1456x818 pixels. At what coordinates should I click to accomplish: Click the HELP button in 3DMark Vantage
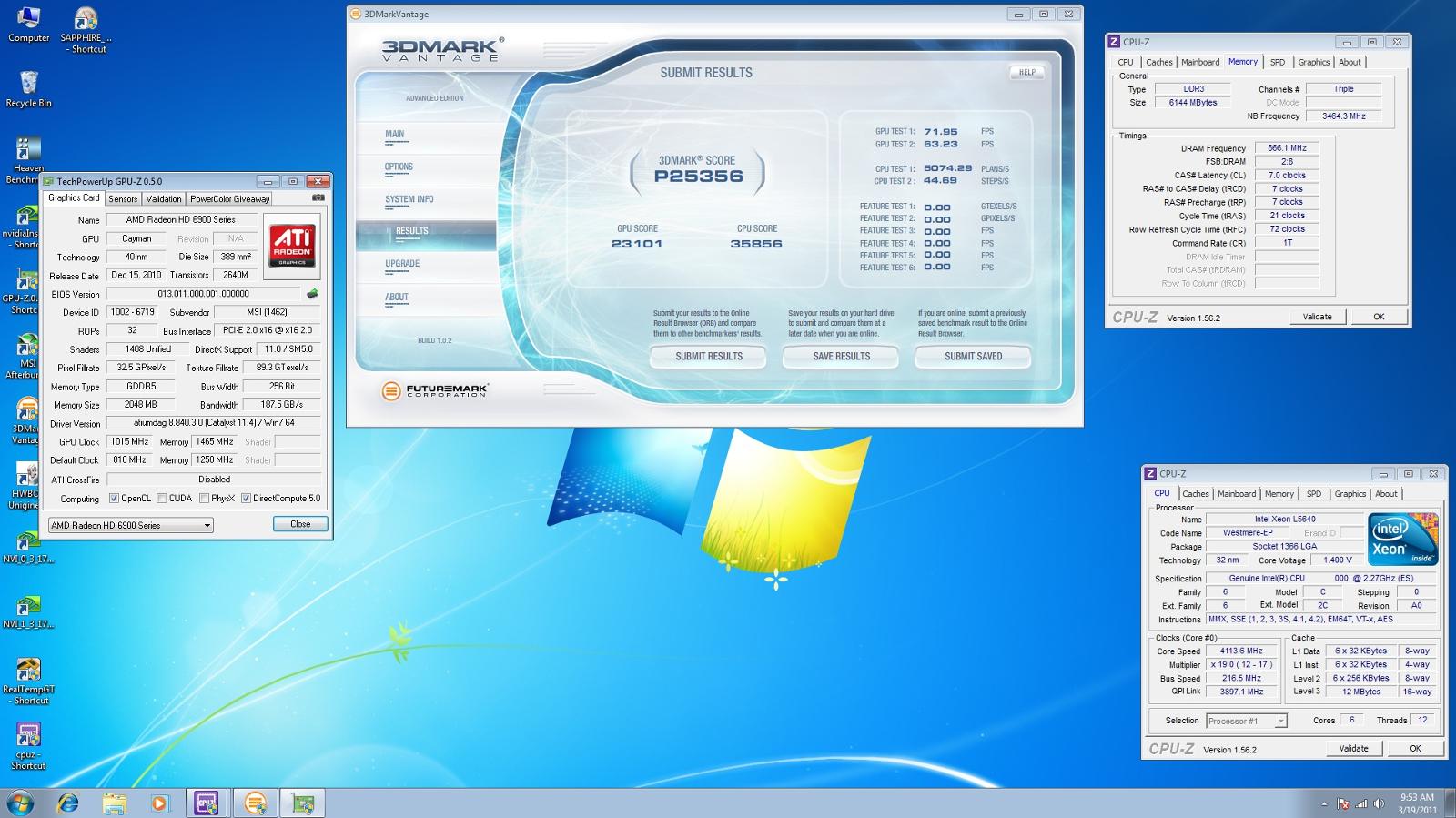[1027, 72]
